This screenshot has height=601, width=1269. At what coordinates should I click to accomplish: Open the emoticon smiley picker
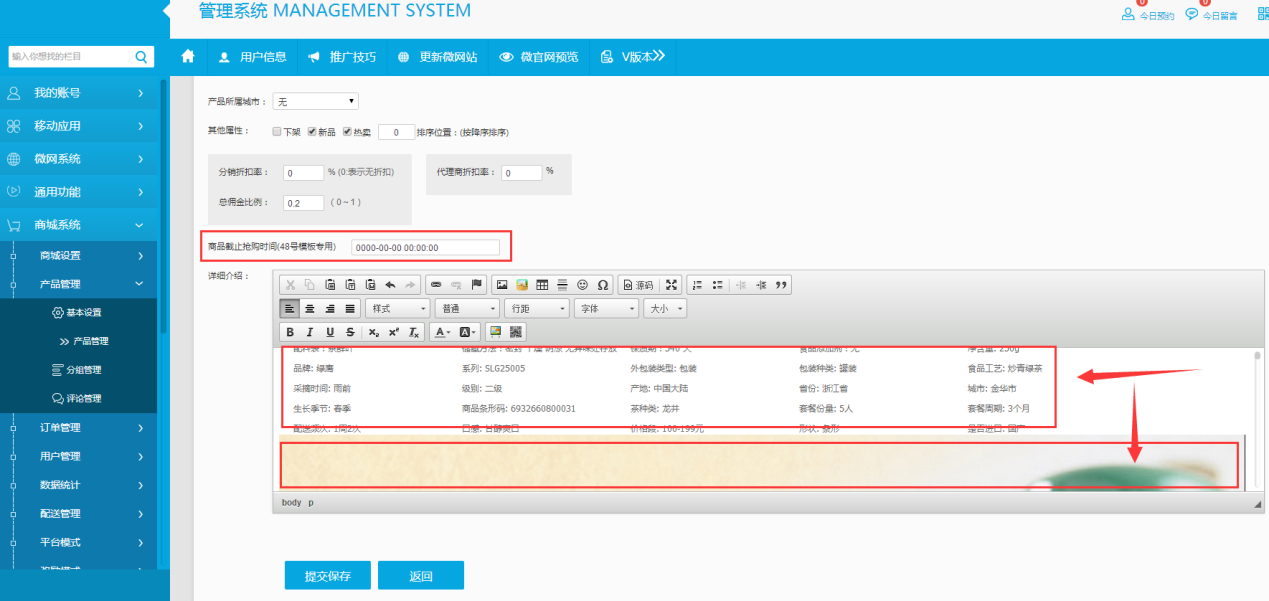point(582,285)
